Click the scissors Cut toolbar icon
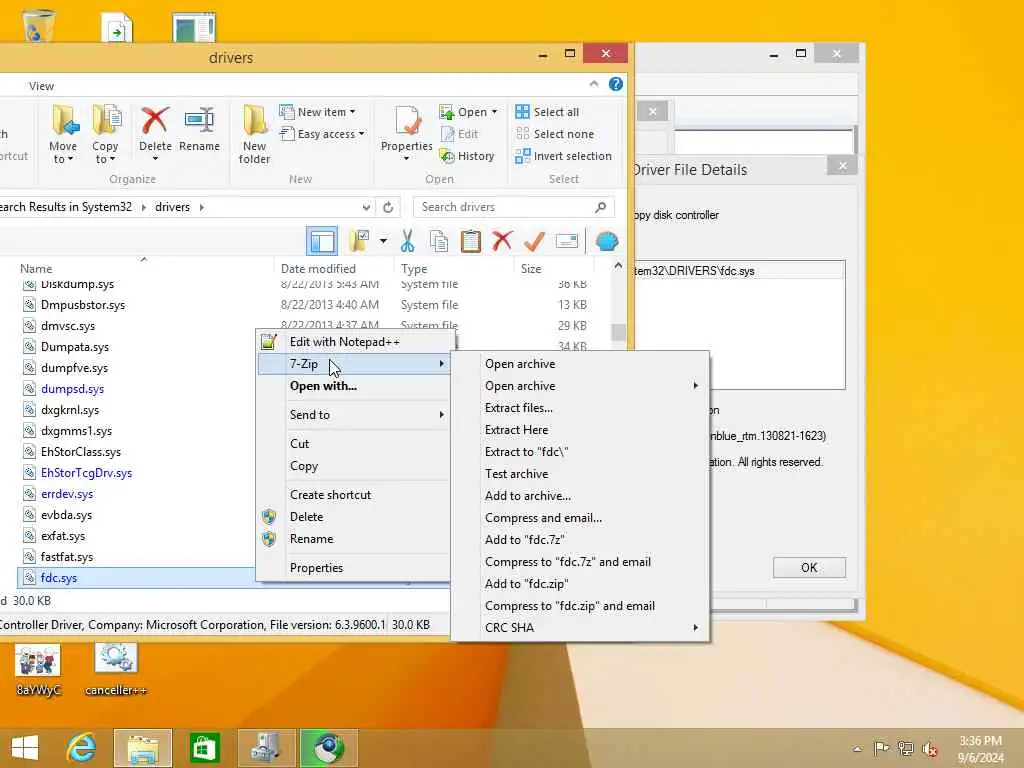This screenshot has height=768, width=1024. [x=408, y=242]
